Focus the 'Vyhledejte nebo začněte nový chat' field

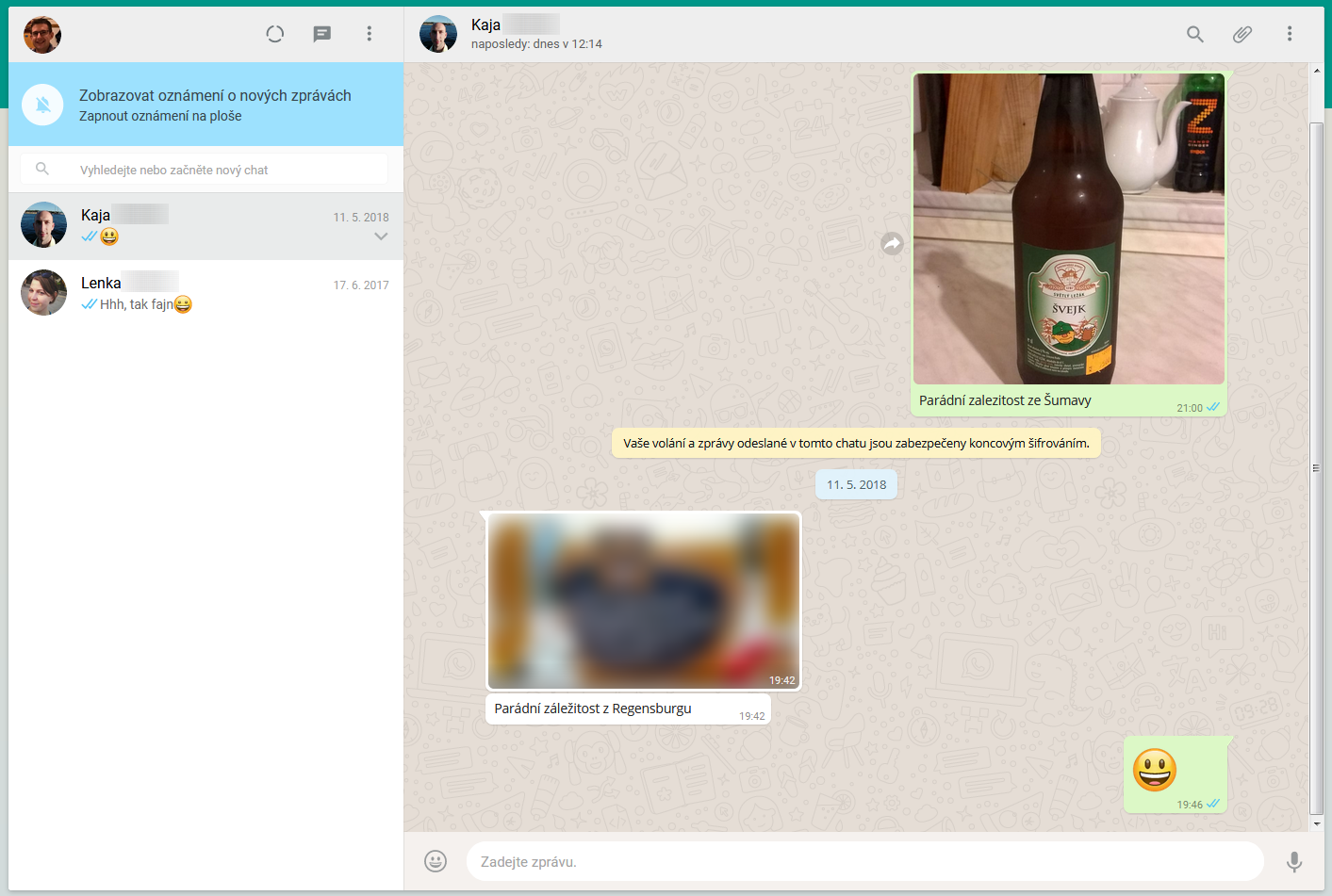click(205, 170)
